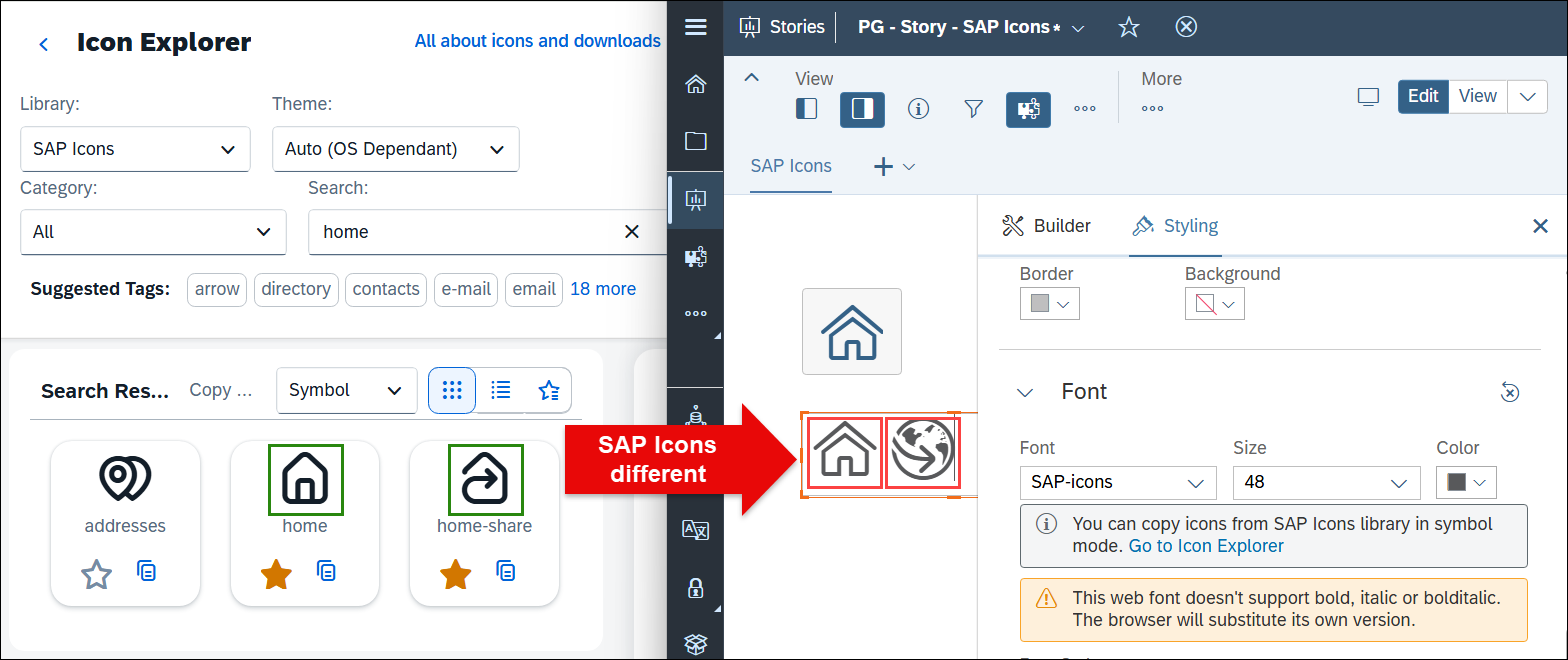Open display device preview icon
The image size is (1568, 660).
(x=1369, y=97)
